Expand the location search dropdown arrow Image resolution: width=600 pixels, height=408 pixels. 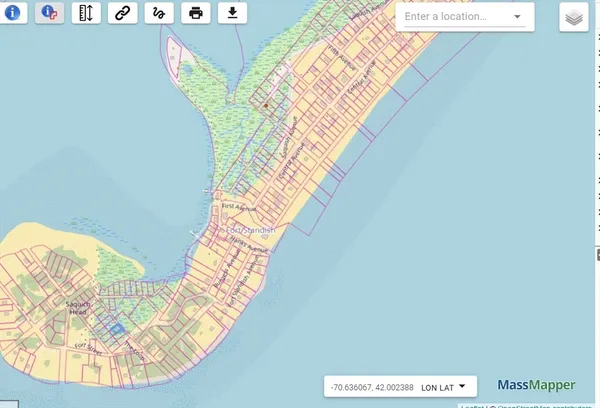(517, 16)
